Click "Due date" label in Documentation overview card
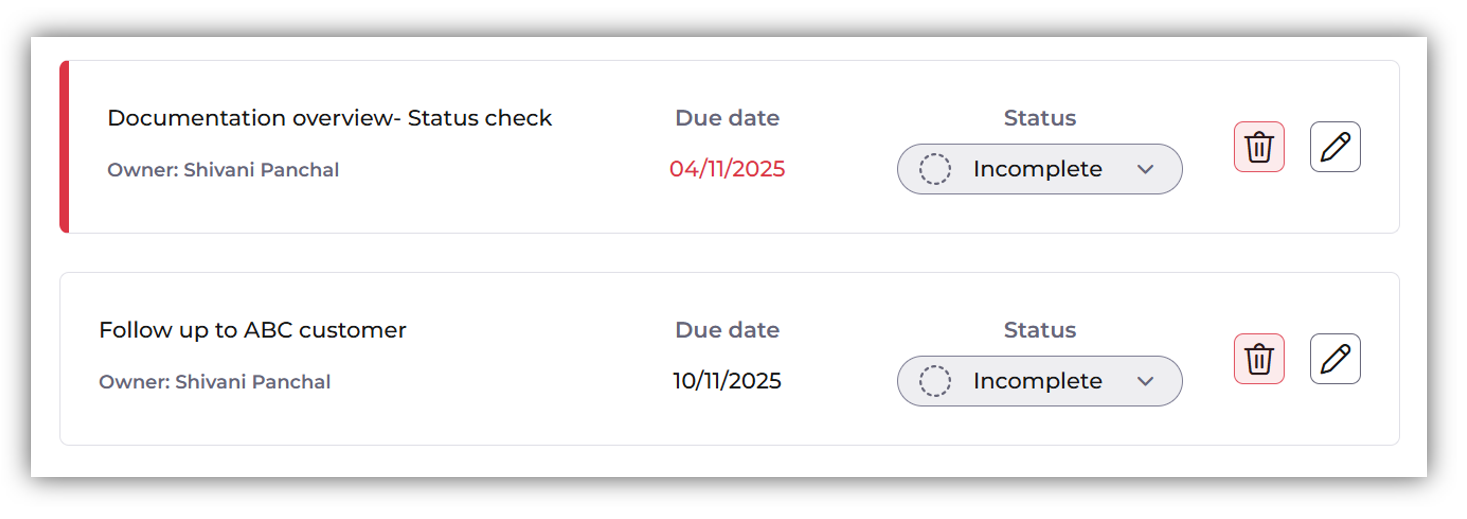This screenshot has height=519, width=1467. 727,118
